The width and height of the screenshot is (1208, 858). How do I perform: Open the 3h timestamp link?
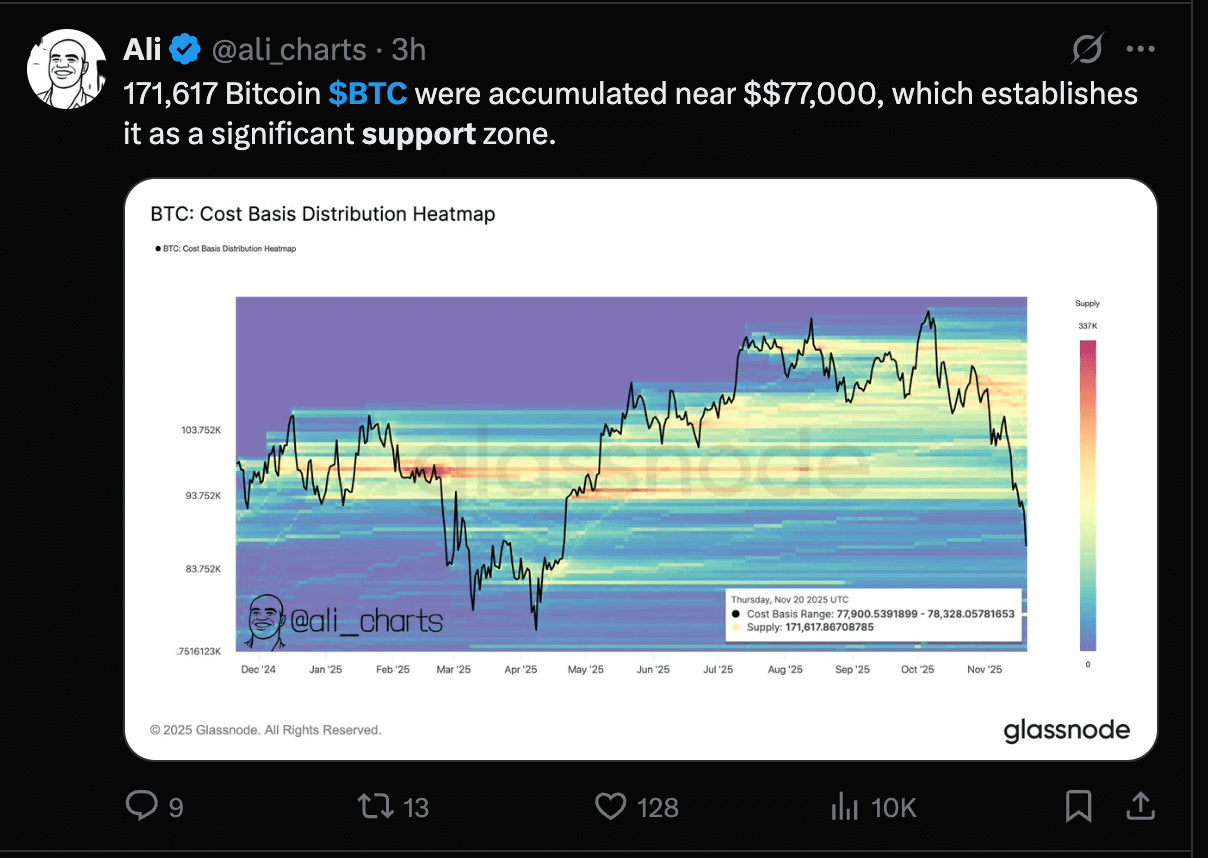coord(408,48)
